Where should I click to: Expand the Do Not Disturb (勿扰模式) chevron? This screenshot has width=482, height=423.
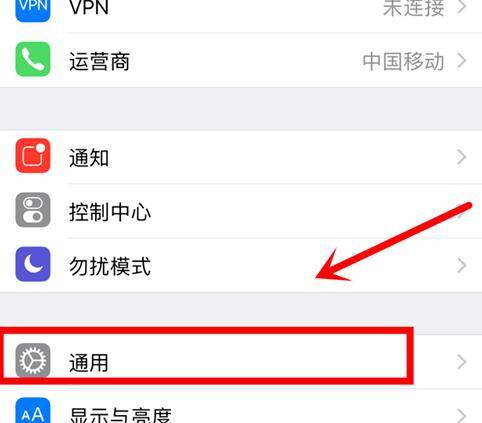(x=461, y=266)
